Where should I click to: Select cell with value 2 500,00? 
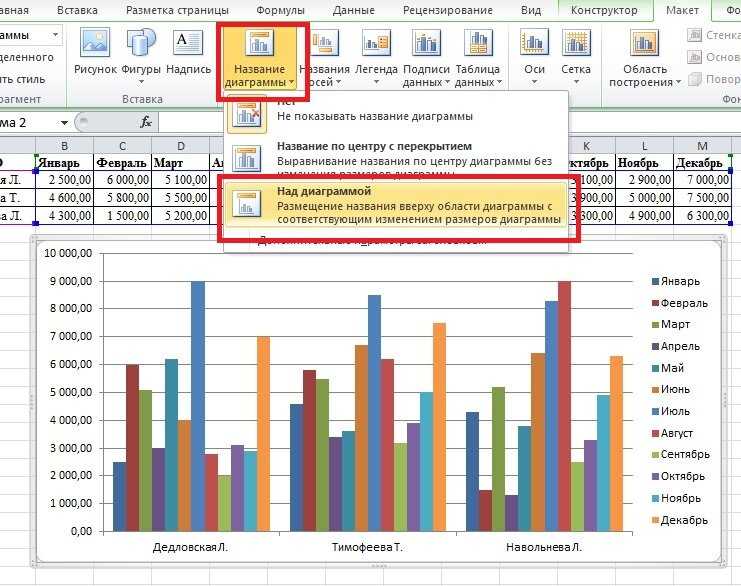click(64, 180)
